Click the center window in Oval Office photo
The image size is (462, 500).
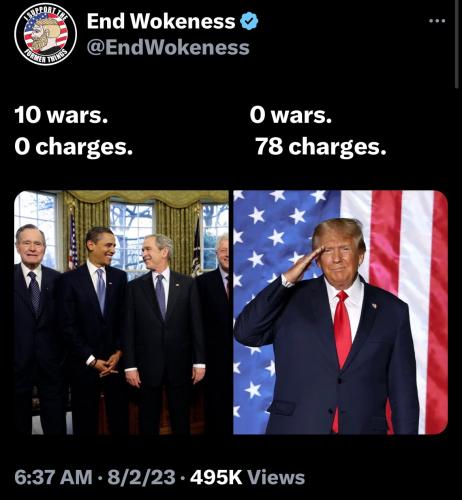(x=132, y=233)
